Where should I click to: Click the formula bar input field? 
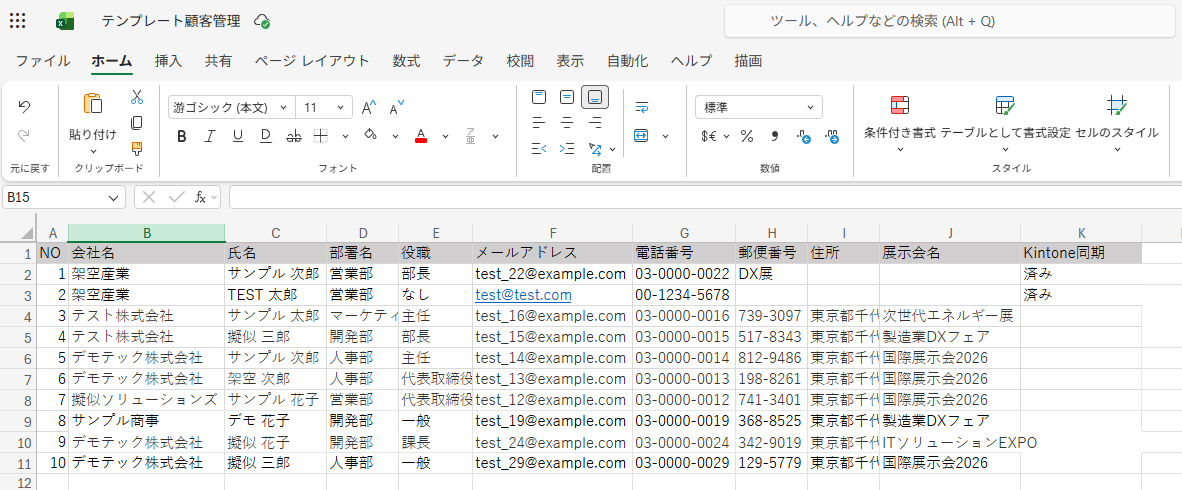(x=705, y=198)
